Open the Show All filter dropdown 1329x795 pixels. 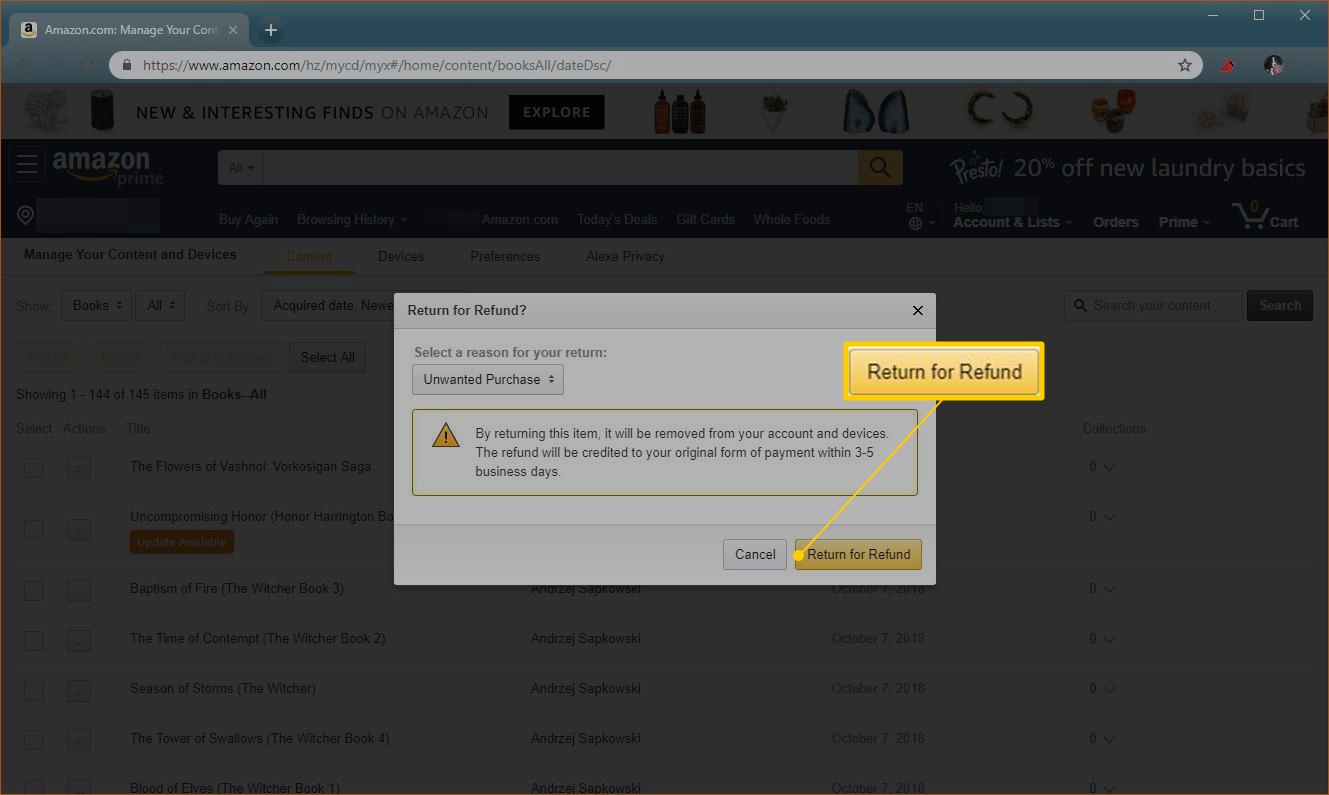[x=161, y=306]
